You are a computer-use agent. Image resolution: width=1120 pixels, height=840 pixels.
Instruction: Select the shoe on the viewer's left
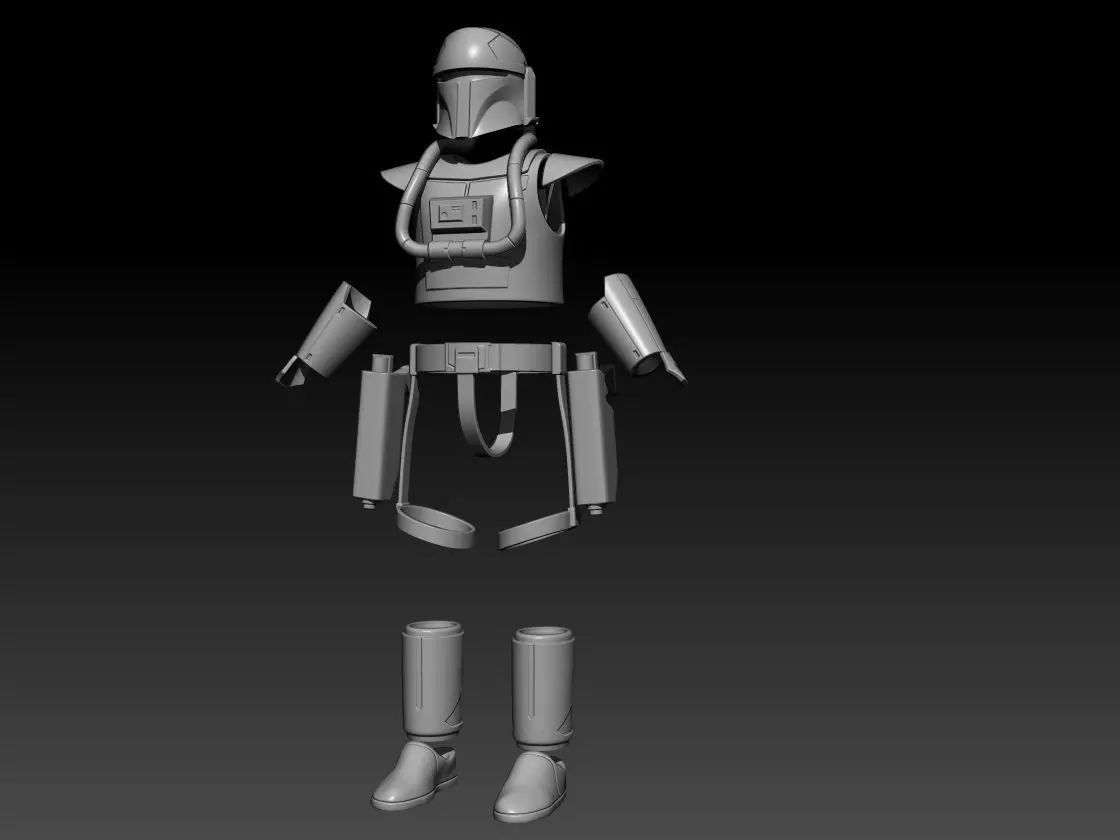pyautogui.click(x=414, y=776)
